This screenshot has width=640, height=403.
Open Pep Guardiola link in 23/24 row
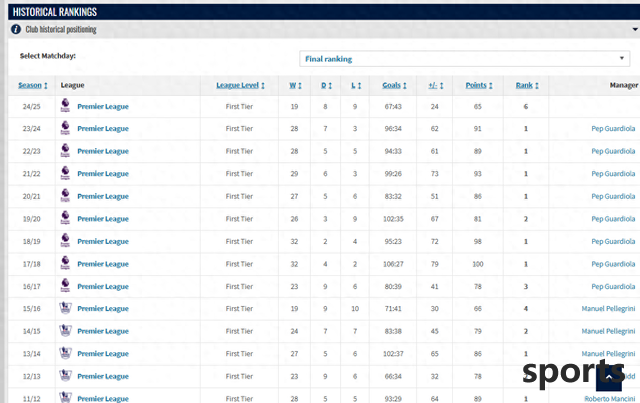(613, 129)
